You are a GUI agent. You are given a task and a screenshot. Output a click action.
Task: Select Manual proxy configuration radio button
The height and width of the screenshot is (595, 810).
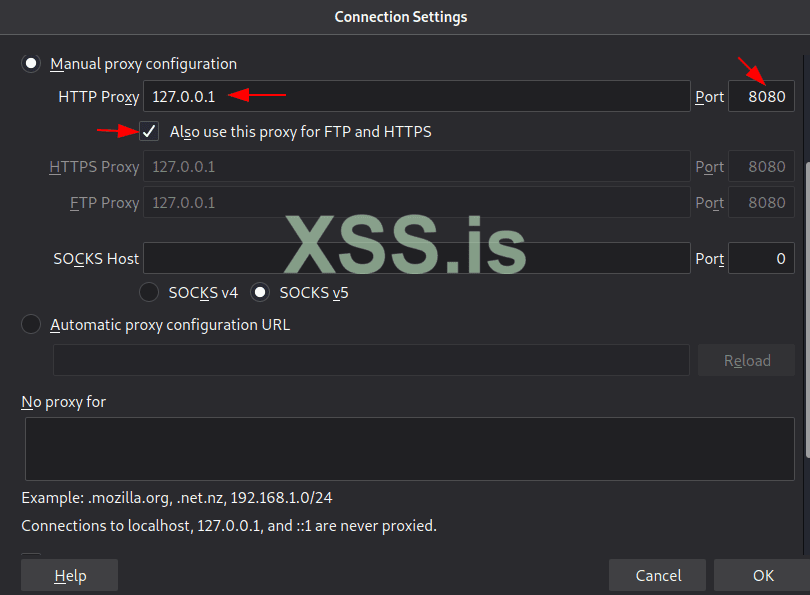32,64
